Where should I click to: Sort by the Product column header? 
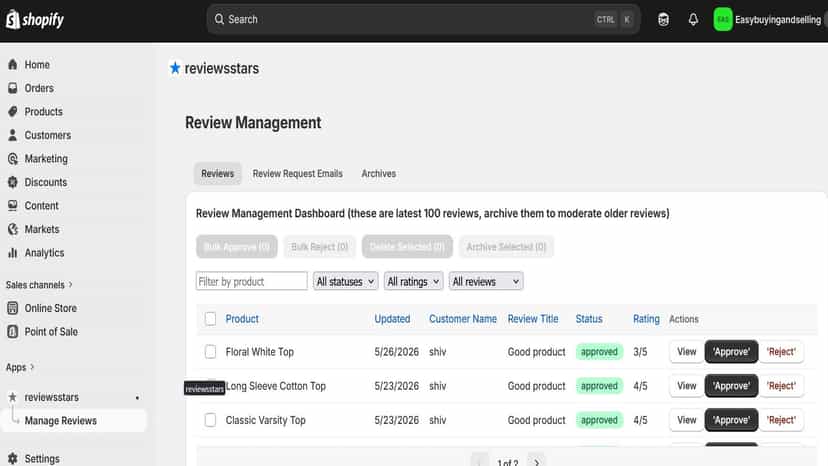point(242,319)
